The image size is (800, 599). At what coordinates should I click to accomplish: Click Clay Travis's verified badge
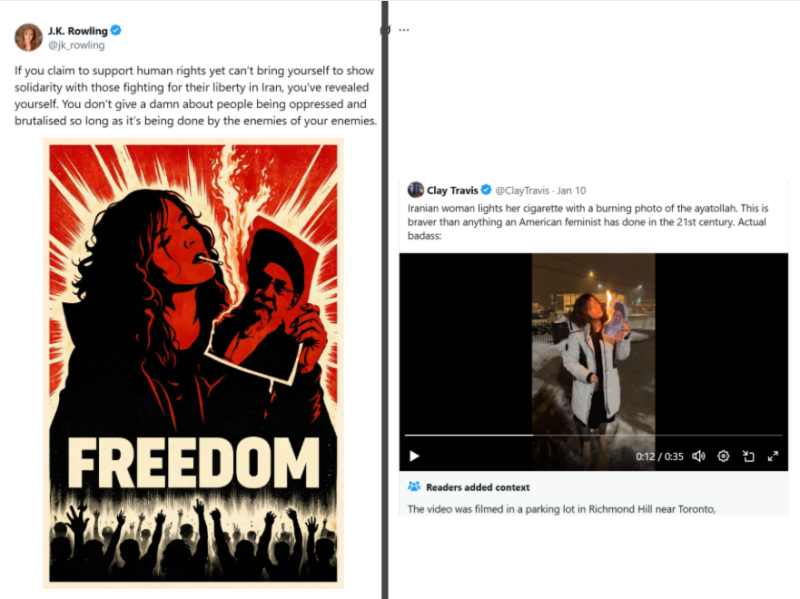click(x=486, y=190)
